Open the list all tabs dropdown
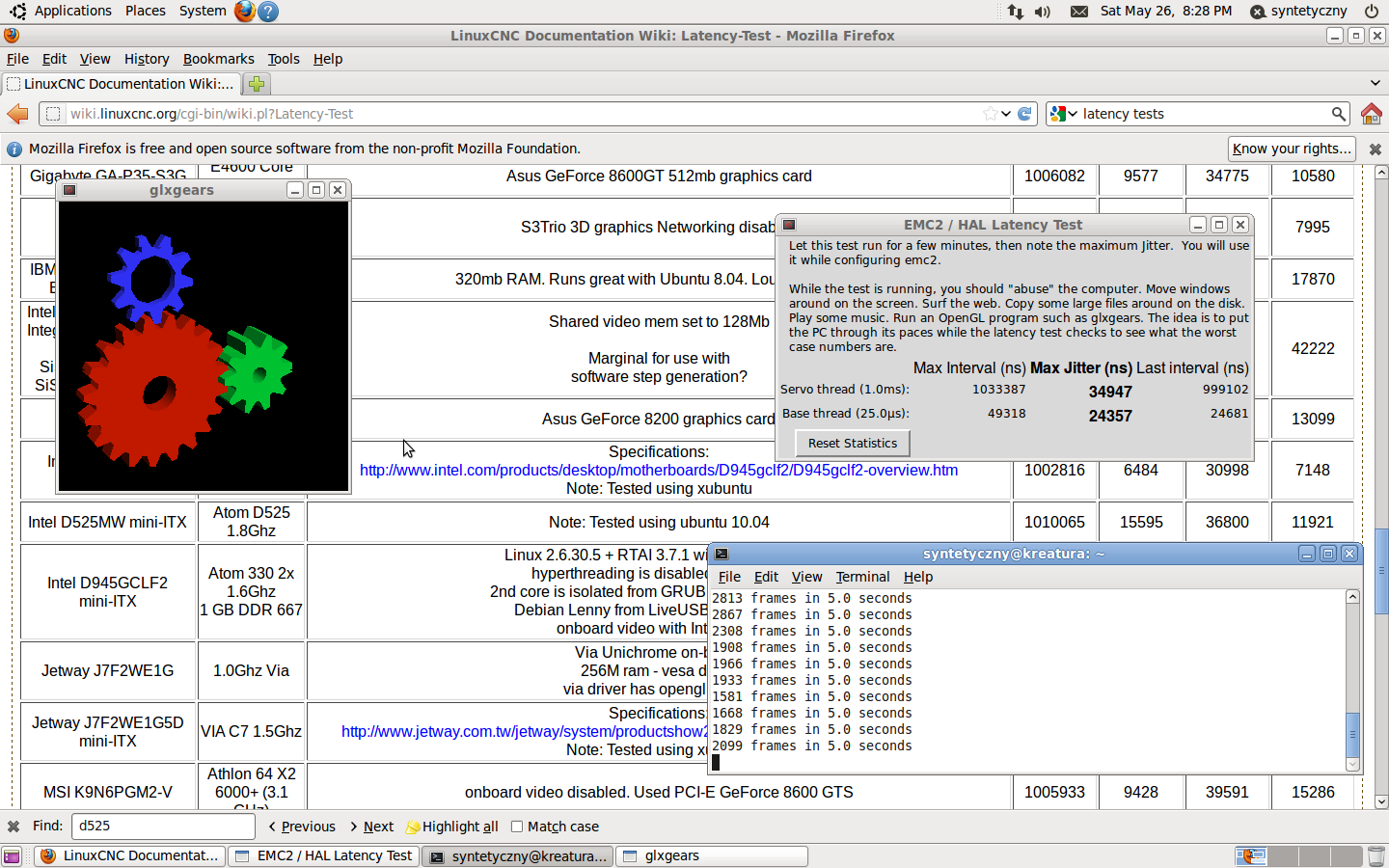Screen dimensions: 1389x868 pyautogui.click(x=1375, y=84)
